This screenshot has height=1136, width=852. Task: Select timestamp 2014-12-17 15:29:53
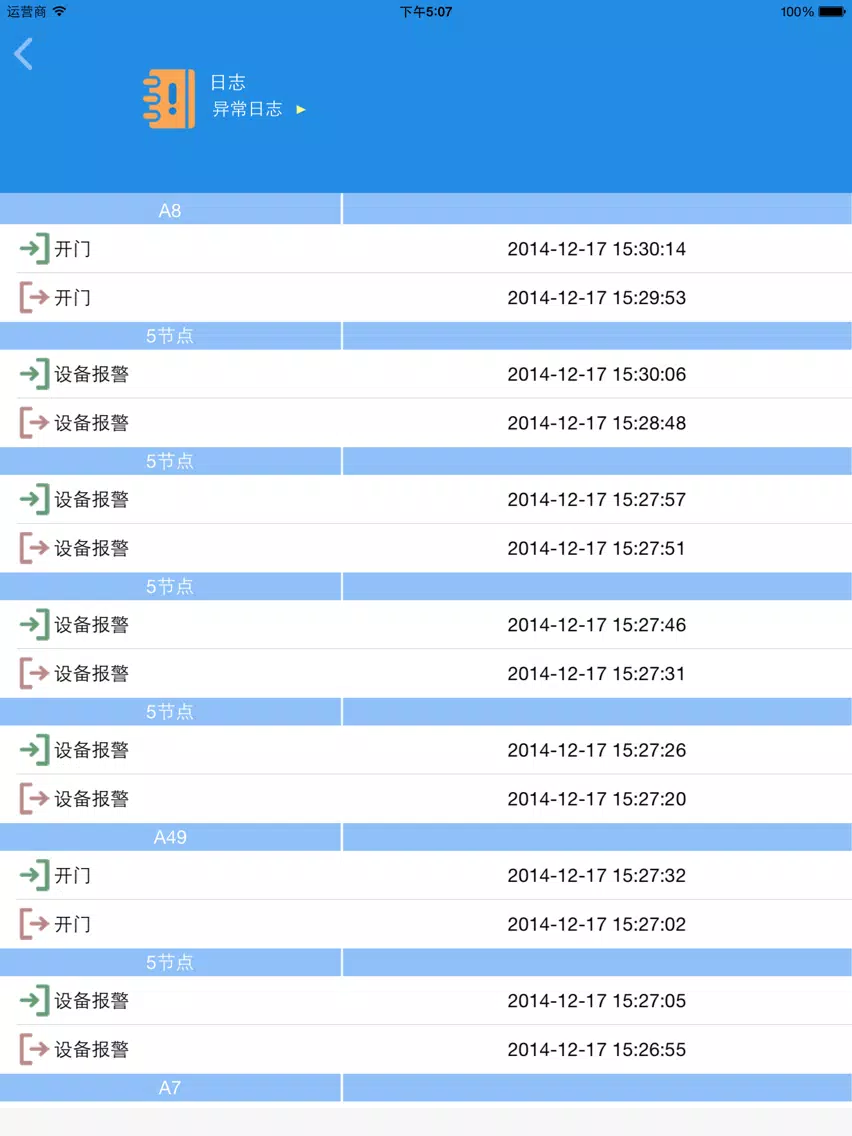coord(596,297)
